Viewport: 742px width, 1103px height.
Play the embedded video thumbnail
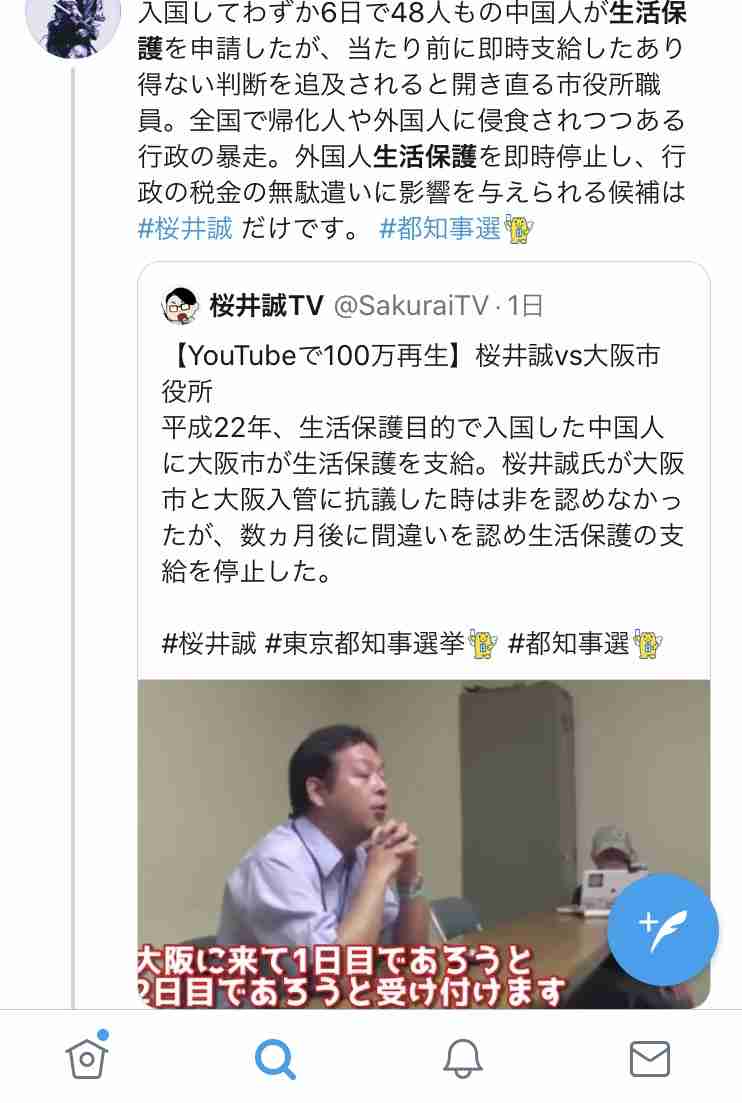(423, 844)
